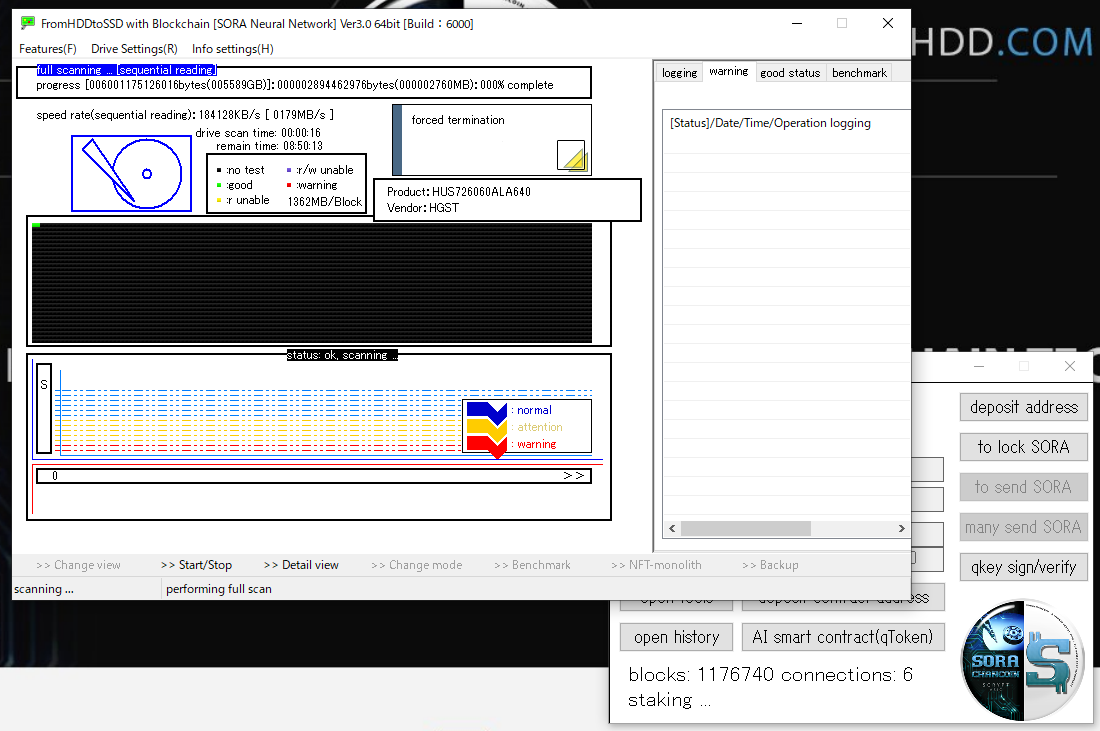Click the many send SORA button
Screen dimensions: 1100x731
click(1024, 527)
